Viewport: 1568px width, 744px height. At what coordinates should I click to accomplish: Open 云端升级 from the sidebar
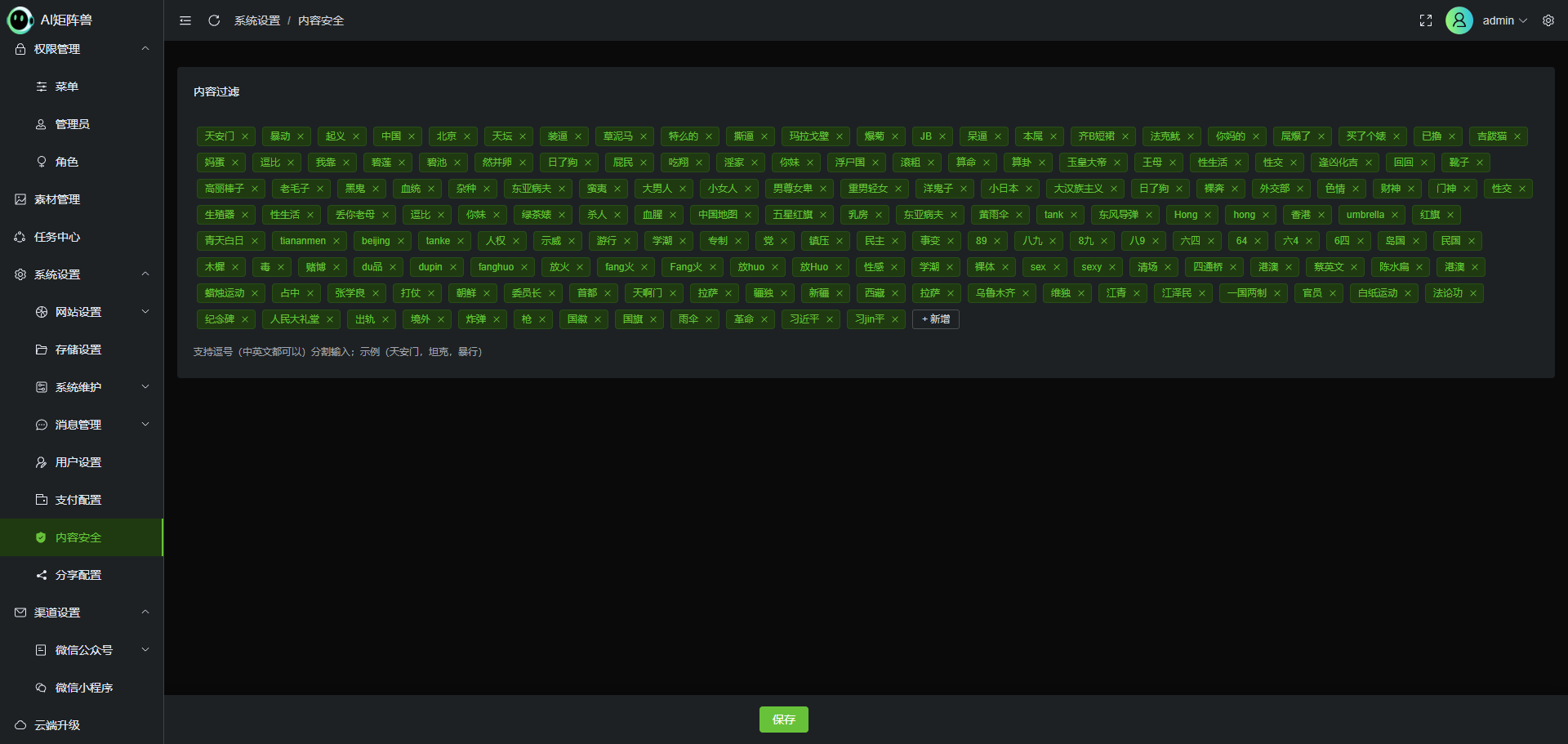pyautogui.click(x=57, y=725)
